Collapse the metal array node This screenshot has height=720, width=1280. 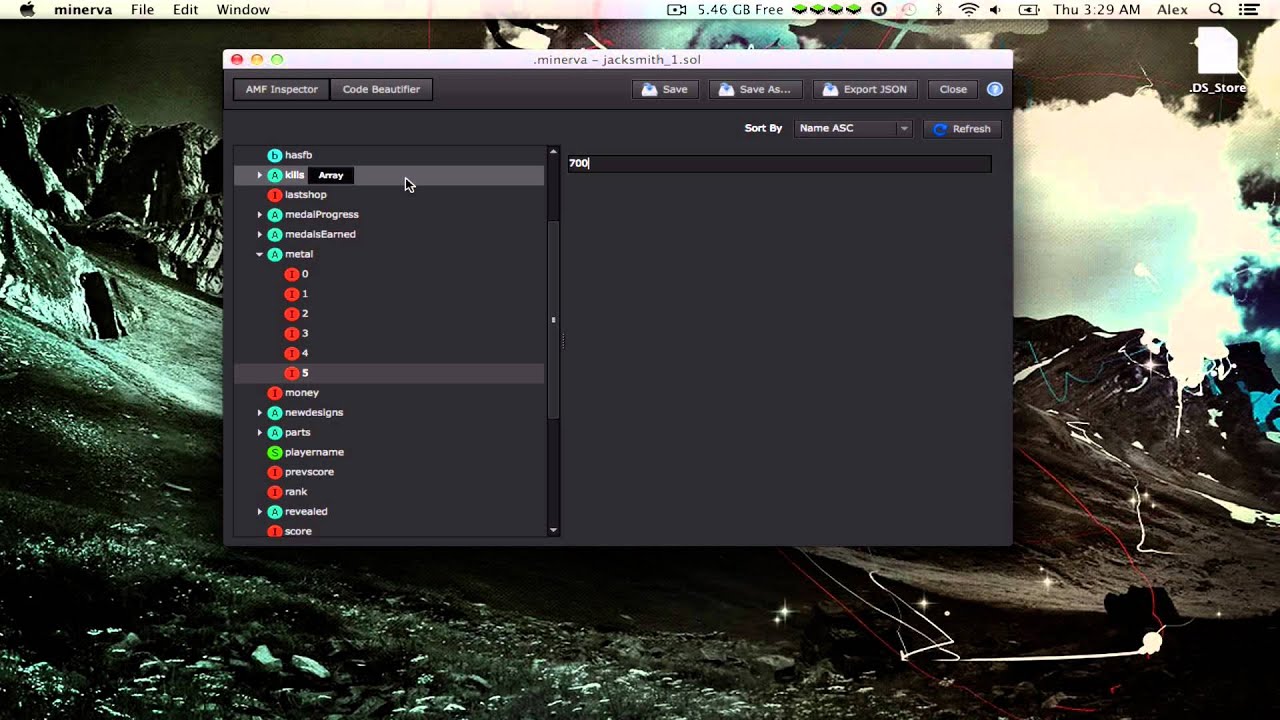coord(260,254)
